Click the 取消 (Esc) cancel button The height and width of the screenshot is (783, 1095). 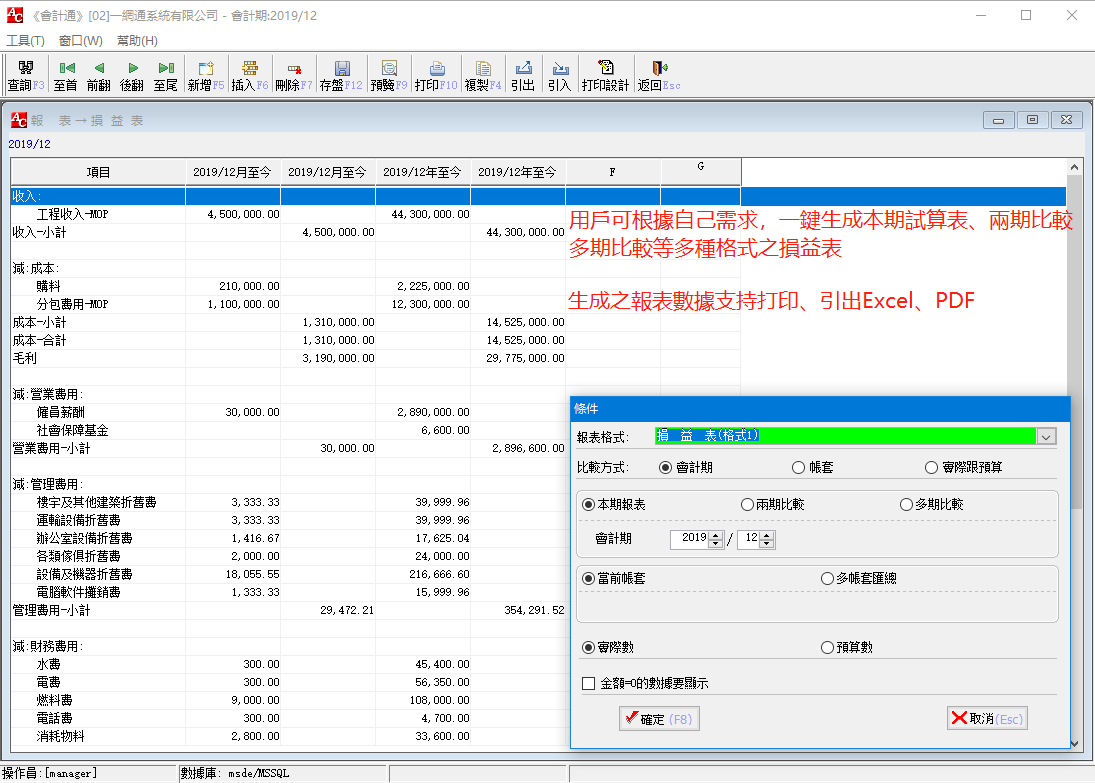coord(987,719)
